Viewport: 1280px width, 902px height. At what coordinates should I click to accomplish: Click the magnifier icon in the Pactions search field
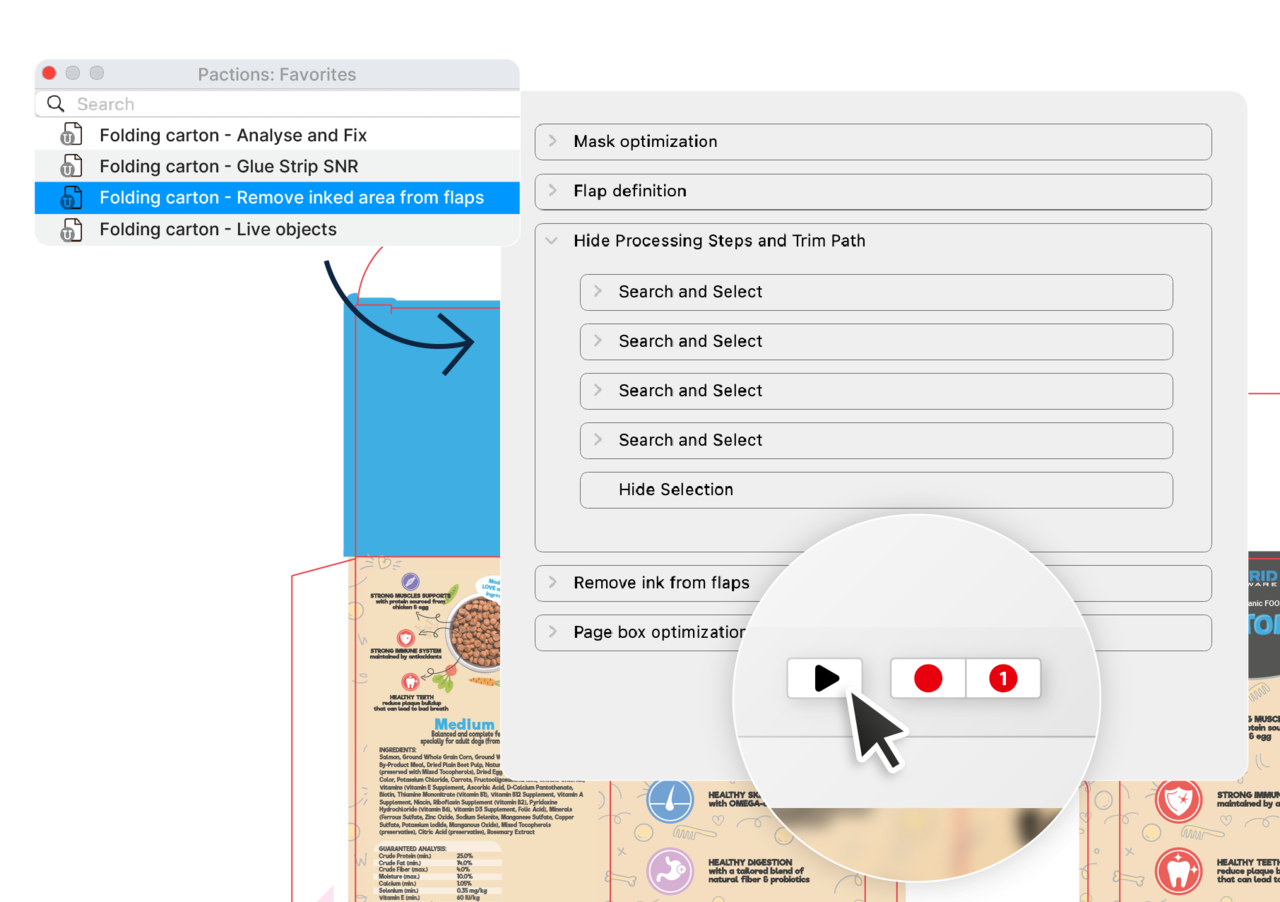[x=56, y=104]
